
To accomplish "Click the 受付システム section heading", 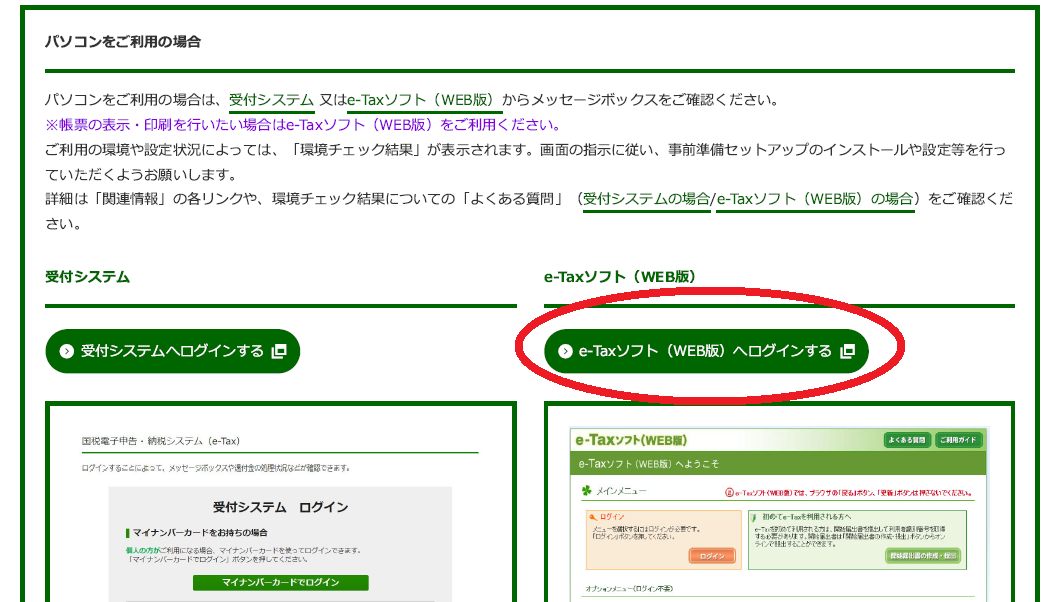I will coord(87,277).
